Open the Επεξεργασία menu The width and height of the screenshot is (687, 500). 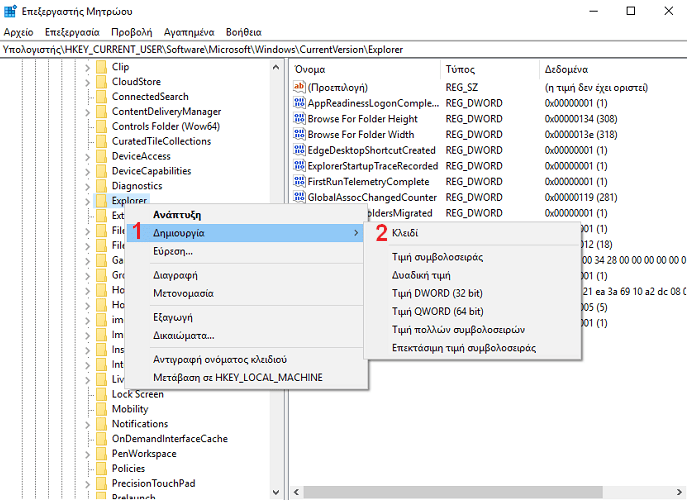coord(72,32)
